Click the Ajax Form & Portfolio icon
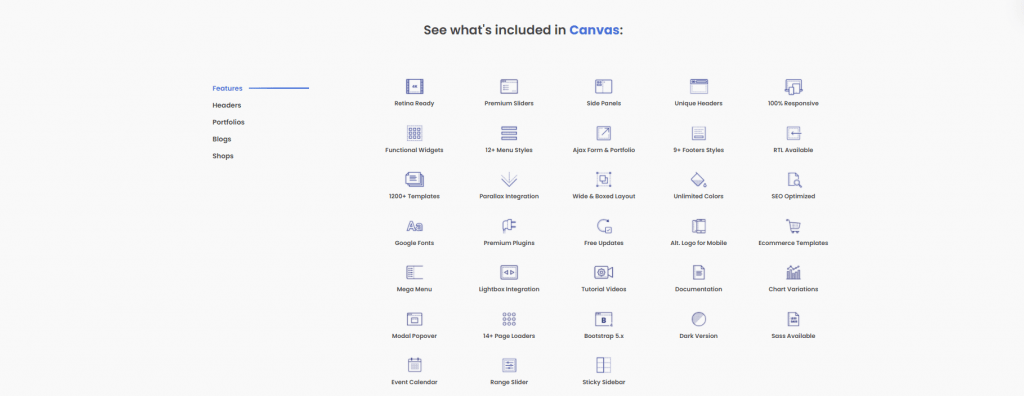Viewport: 1024px width, 396px height. (603, 133)
